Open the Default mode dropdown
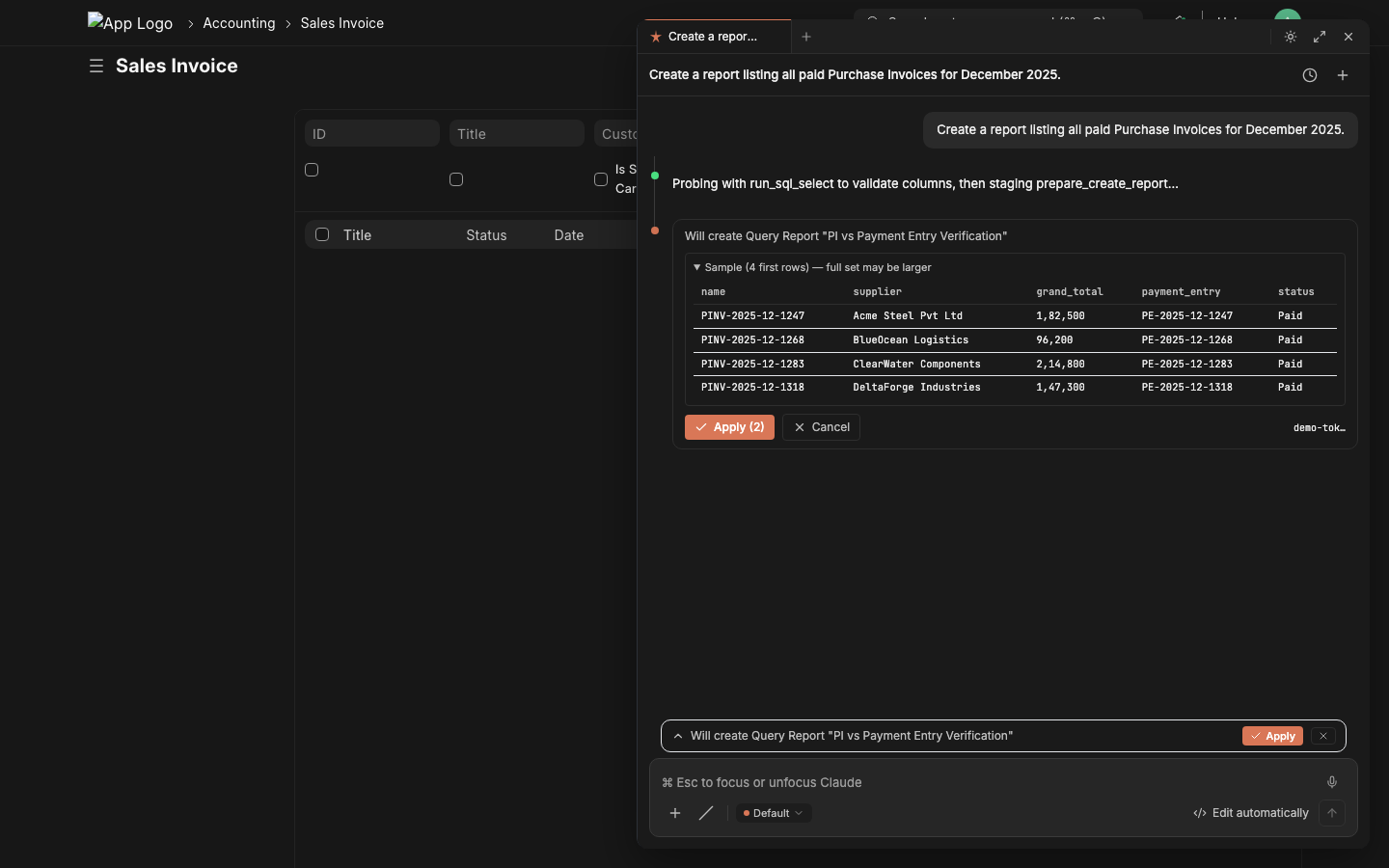Screen dimensions: 1389x868 (773, 813)
